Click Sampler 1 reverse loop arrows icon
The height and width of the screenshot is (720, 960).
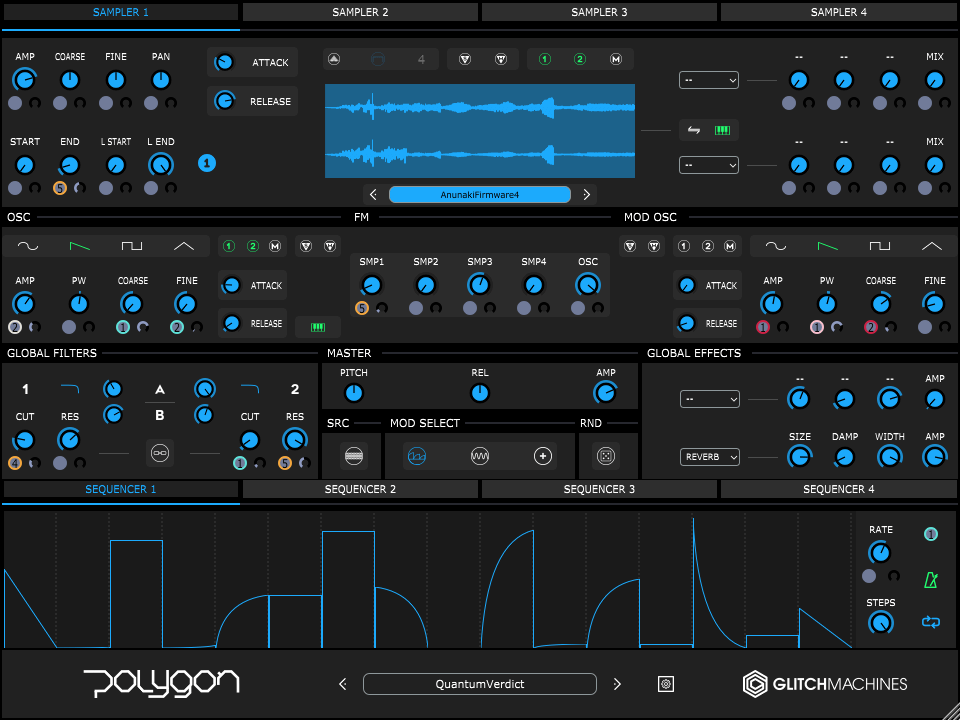pos(694,130)
